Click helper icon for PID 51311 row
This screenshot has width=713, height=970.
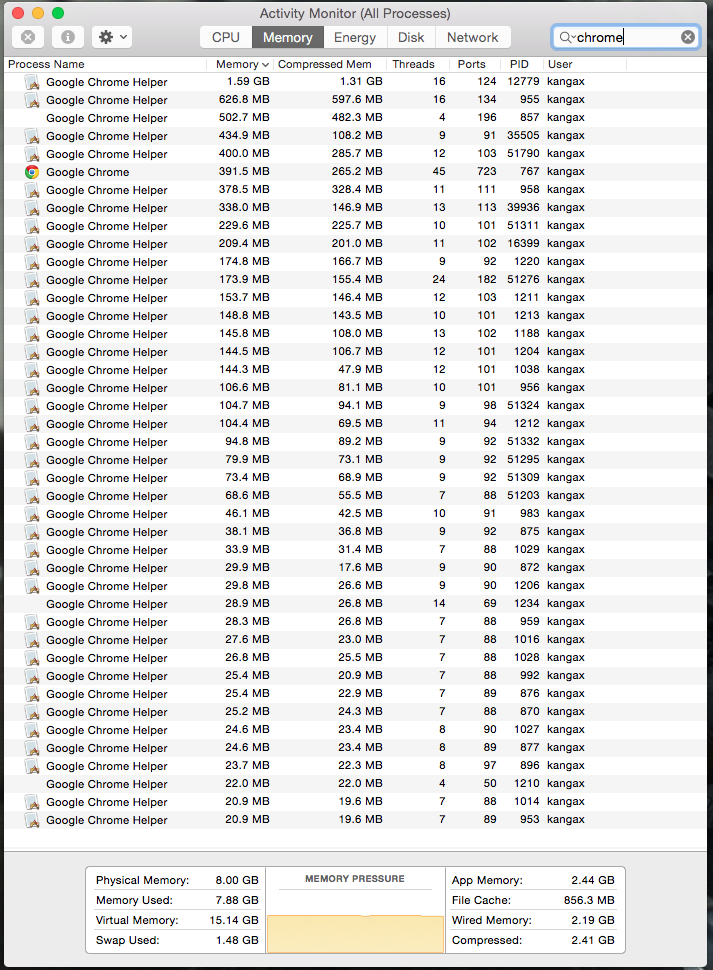click(32, 226)
